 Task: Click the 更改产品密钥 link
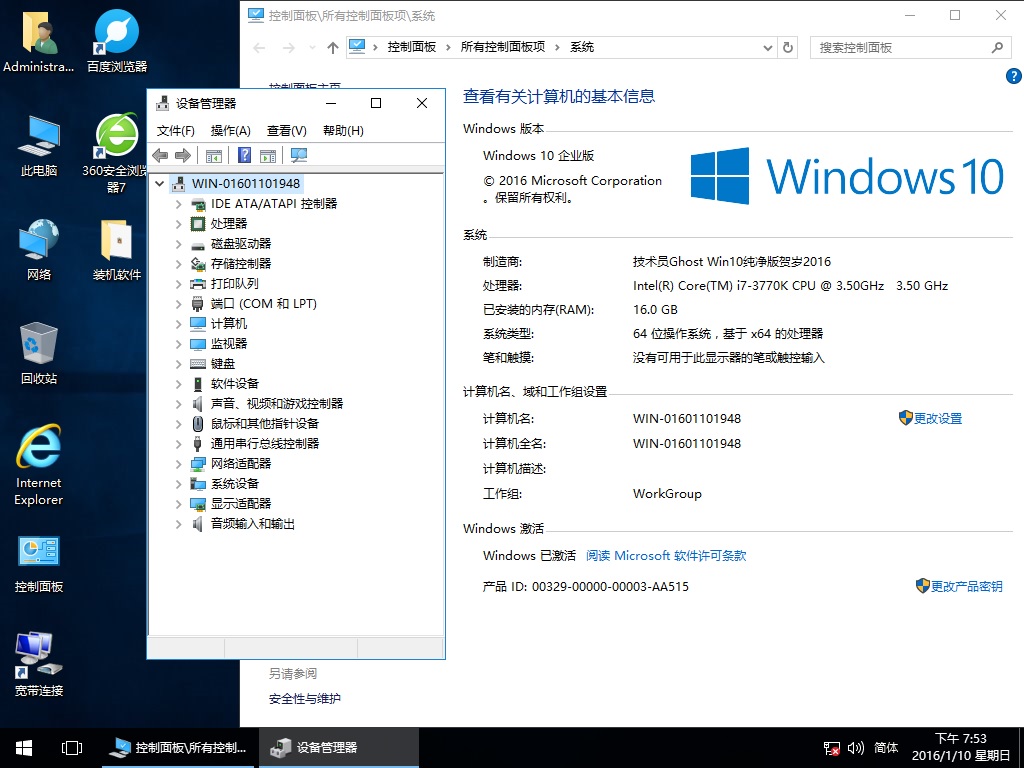click(967, 586)
